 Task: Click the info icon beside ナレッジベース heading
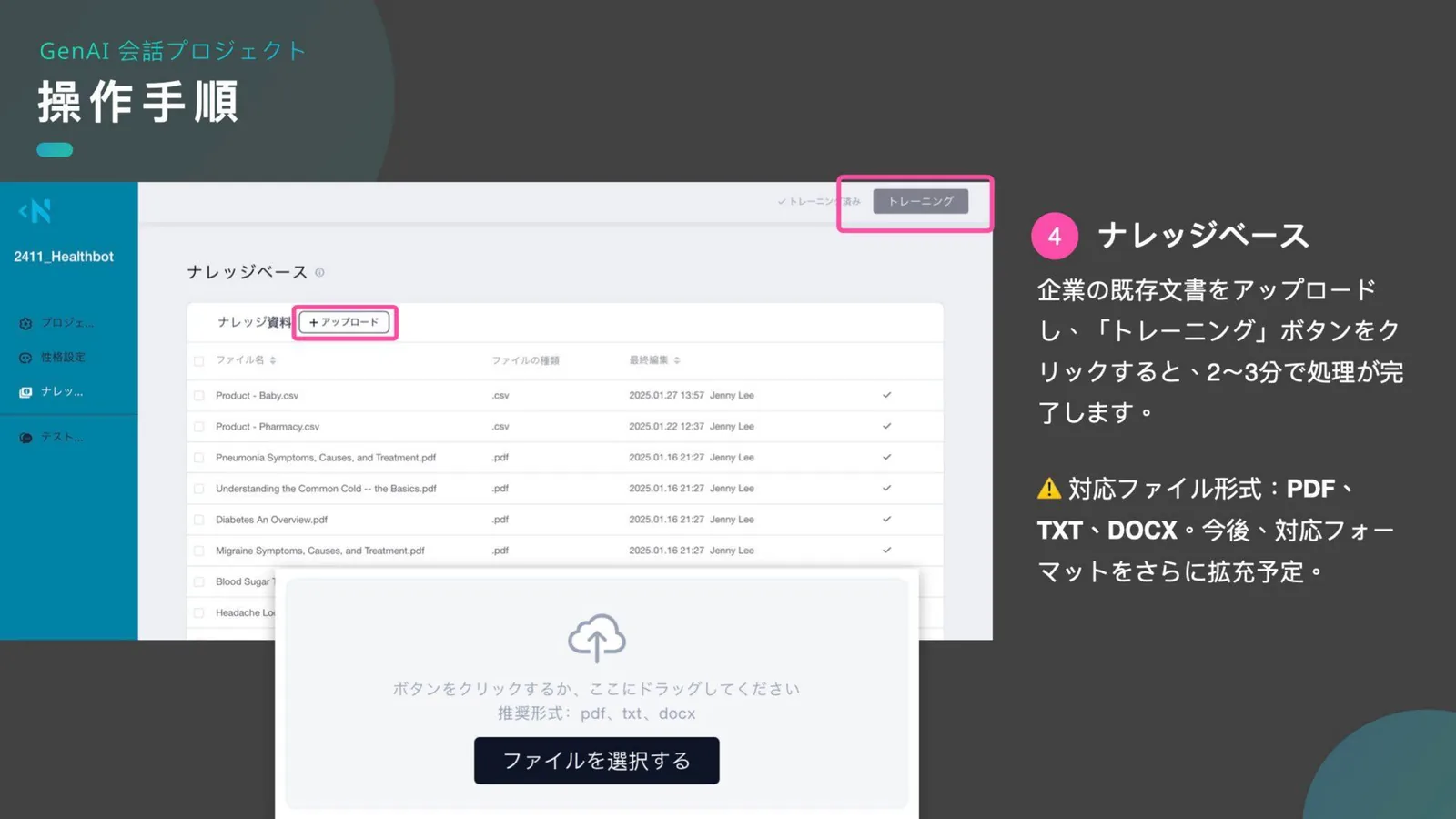tap(319, 272)
